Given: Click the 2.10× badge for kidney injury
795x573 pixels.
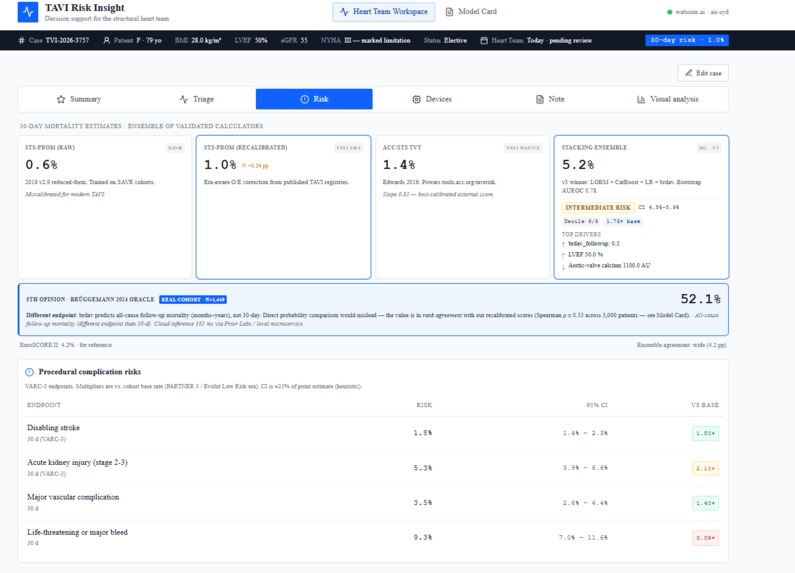Looking at the screenshot, I should coord(705,469).
